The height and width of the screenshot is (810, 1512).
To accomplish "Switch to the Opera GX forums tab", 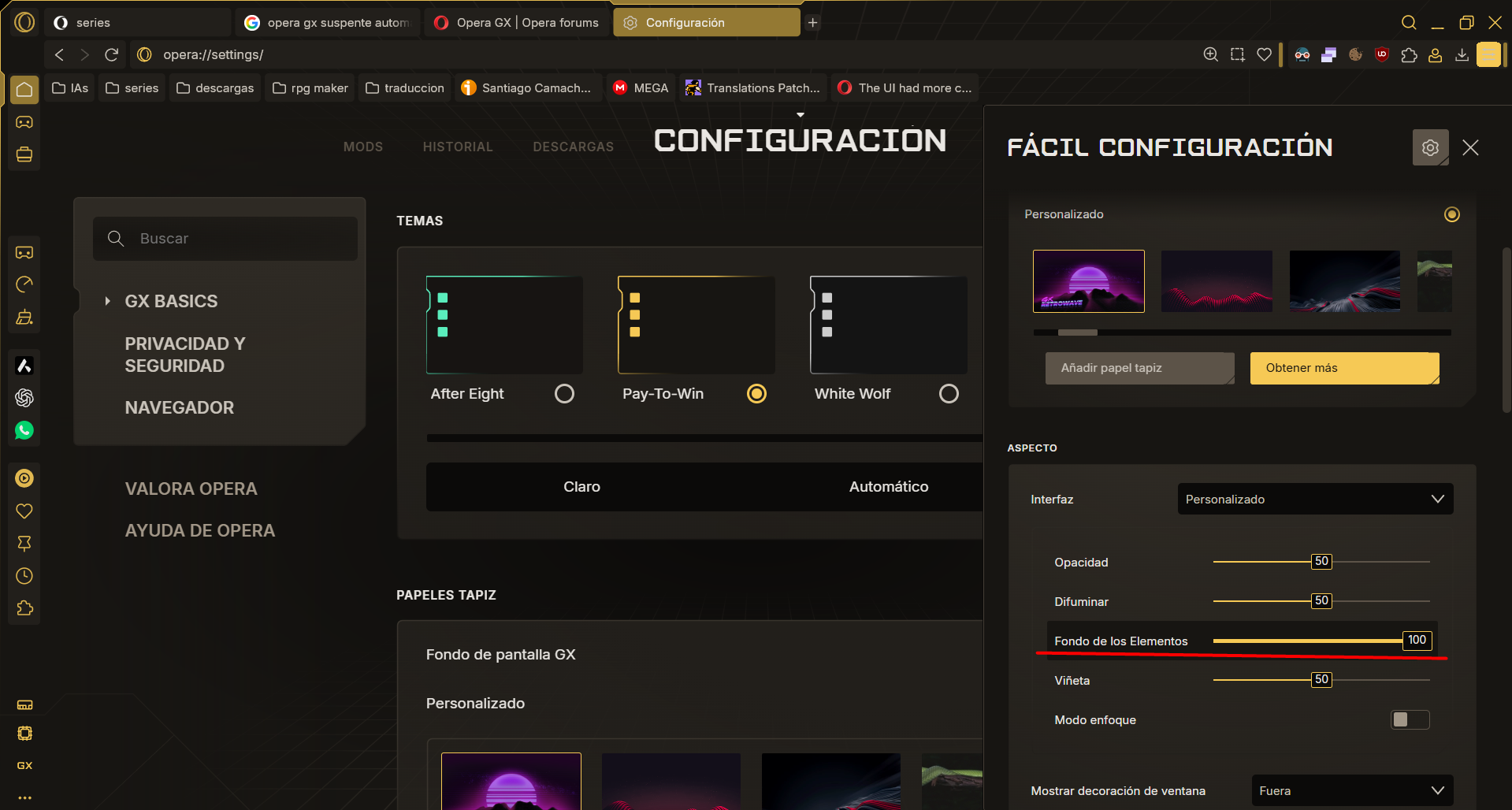I will [x=518, y=23].
